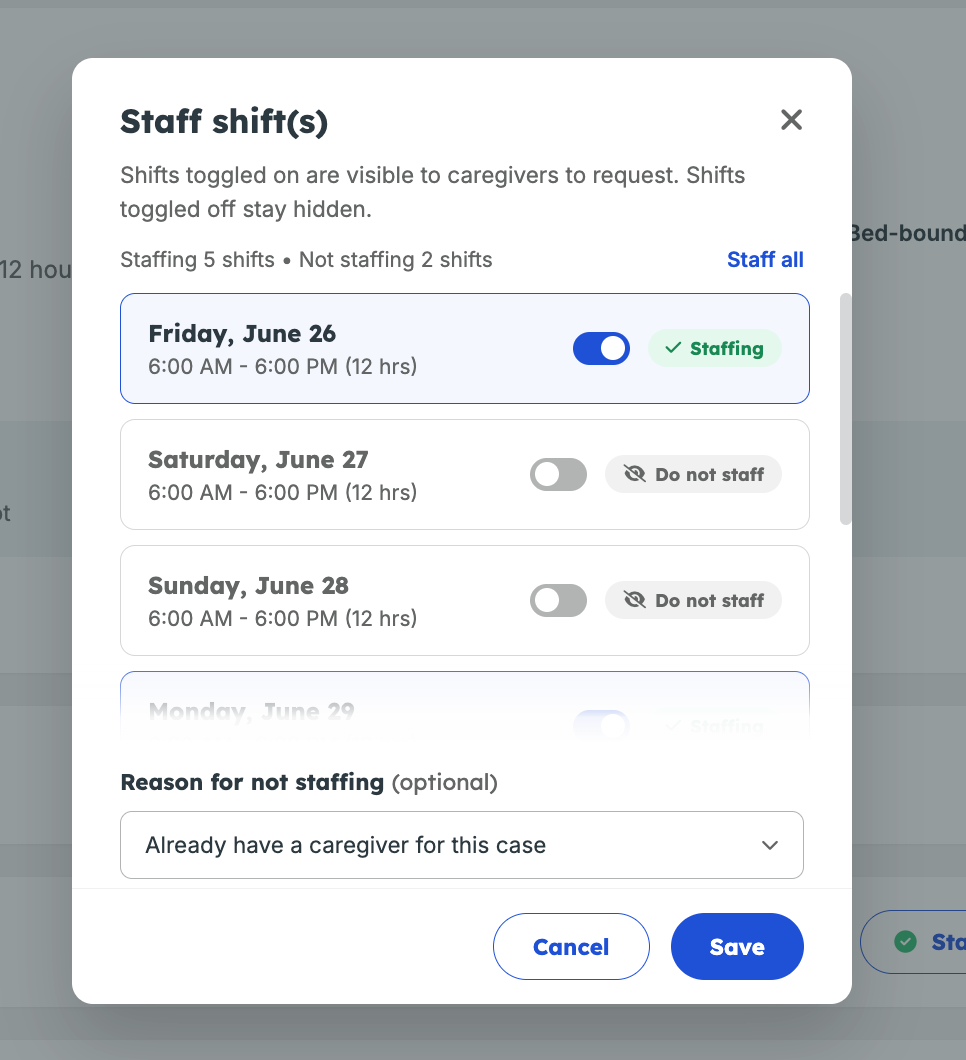This screenshot has width=966, height=1060.
Task: Click the green checkmark in the Staffing badge
Action: (673, 348)
